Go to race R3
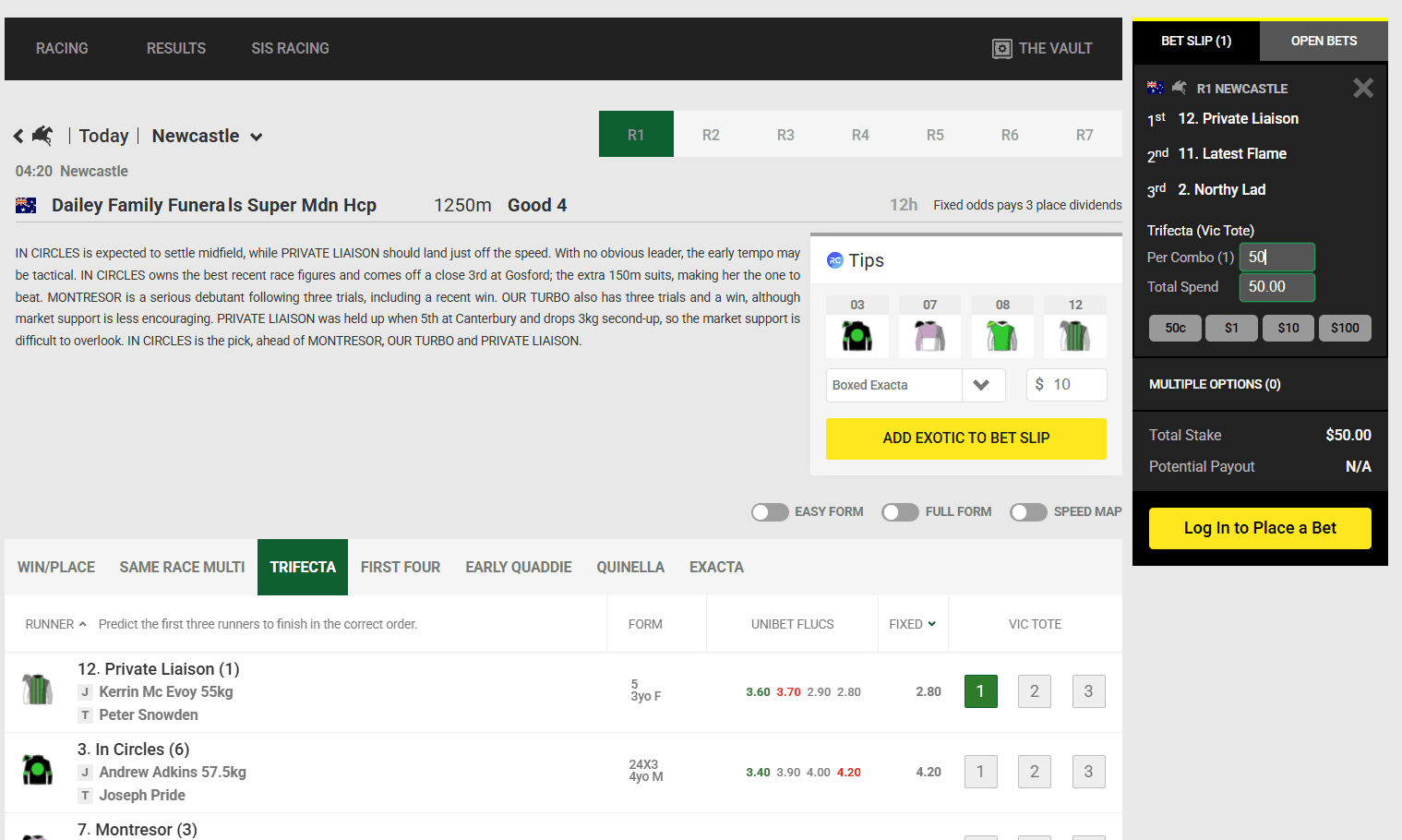Screen dimensions: 1402x840 (785, 135)
